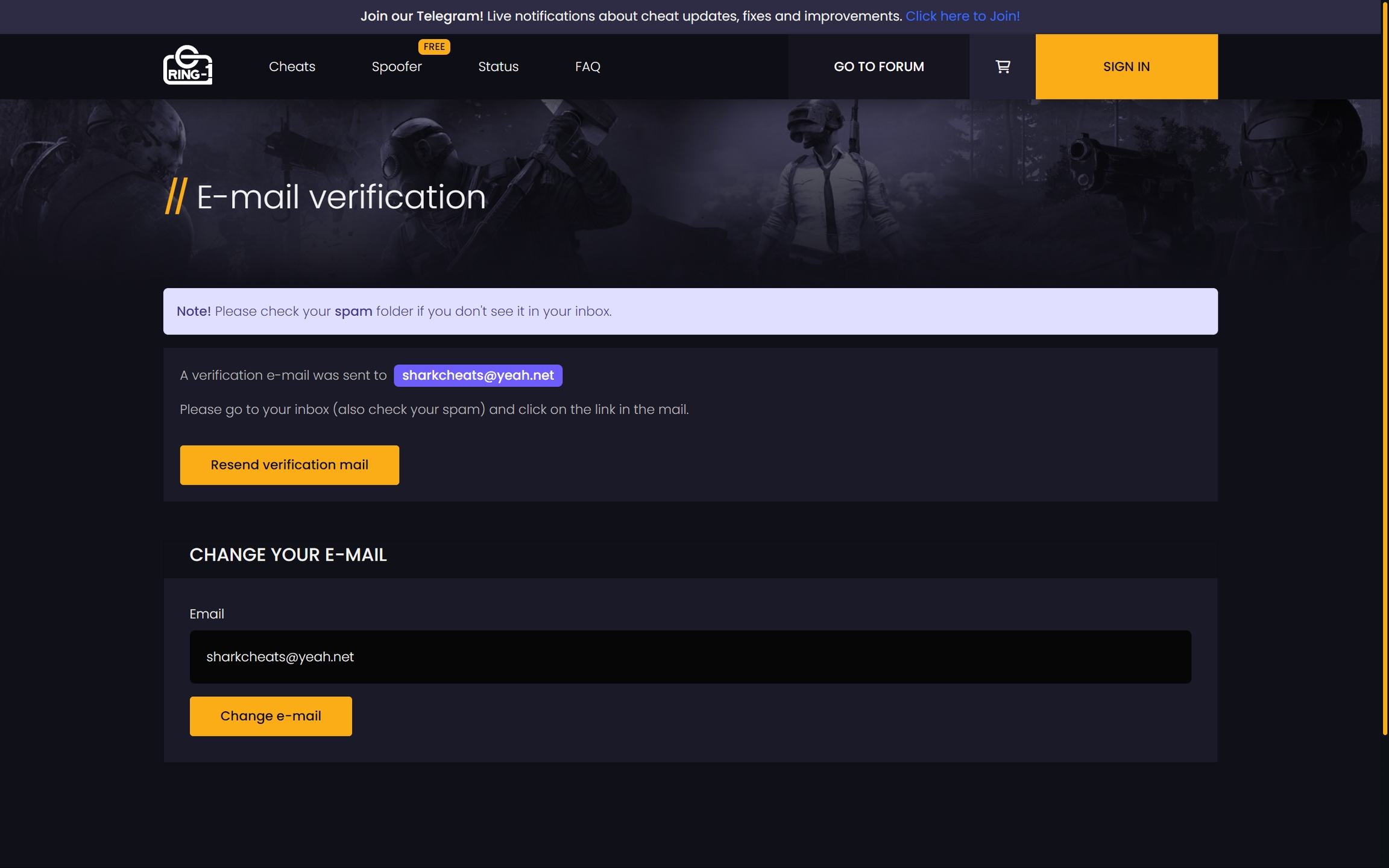Viewport: 1389px width, 868px height.
Task: Click the GO TO FORUM button
Action: tap(878, 66)
